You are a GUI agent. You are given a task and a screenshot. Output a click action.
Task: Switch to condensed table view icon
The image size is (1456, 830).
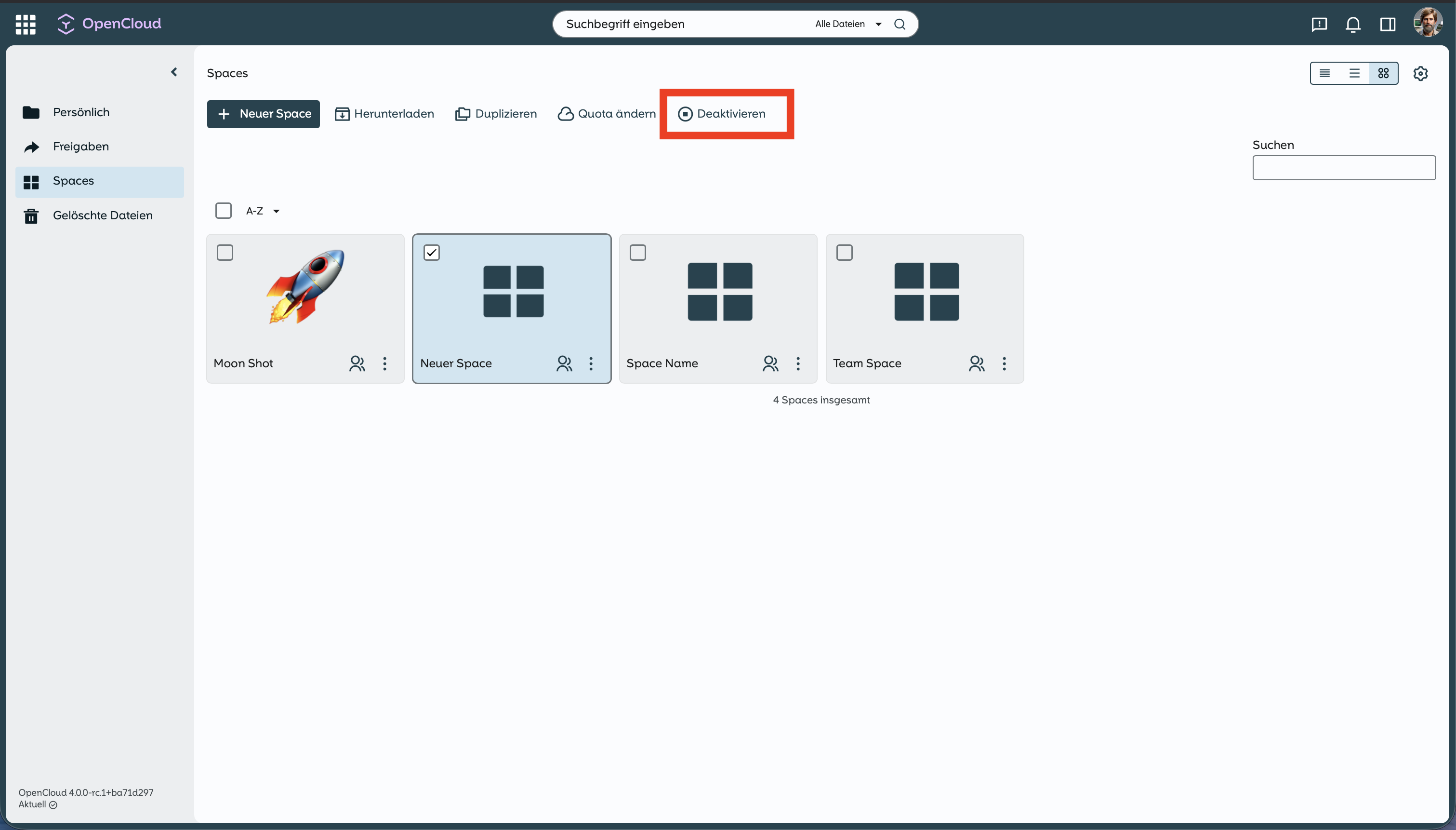[1324, 74]
